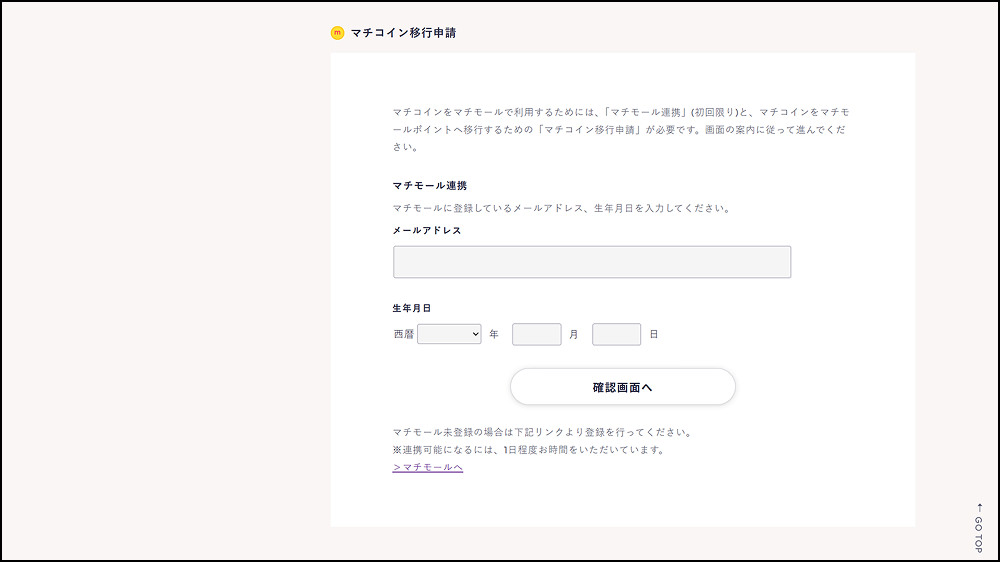Click the 月 label after the month box
Viewport: 1000px width, 562px height.
(574, 334)
